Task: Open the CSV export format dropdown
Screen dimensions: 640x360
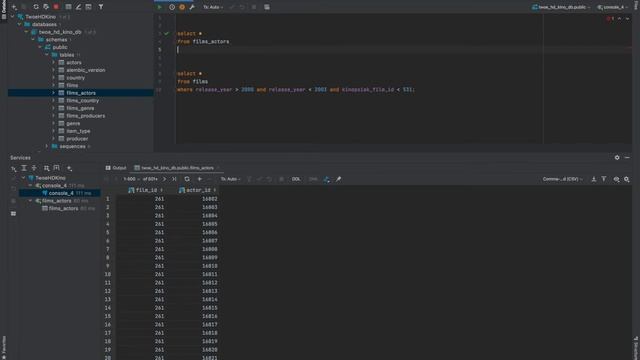Action: (563, 179)
